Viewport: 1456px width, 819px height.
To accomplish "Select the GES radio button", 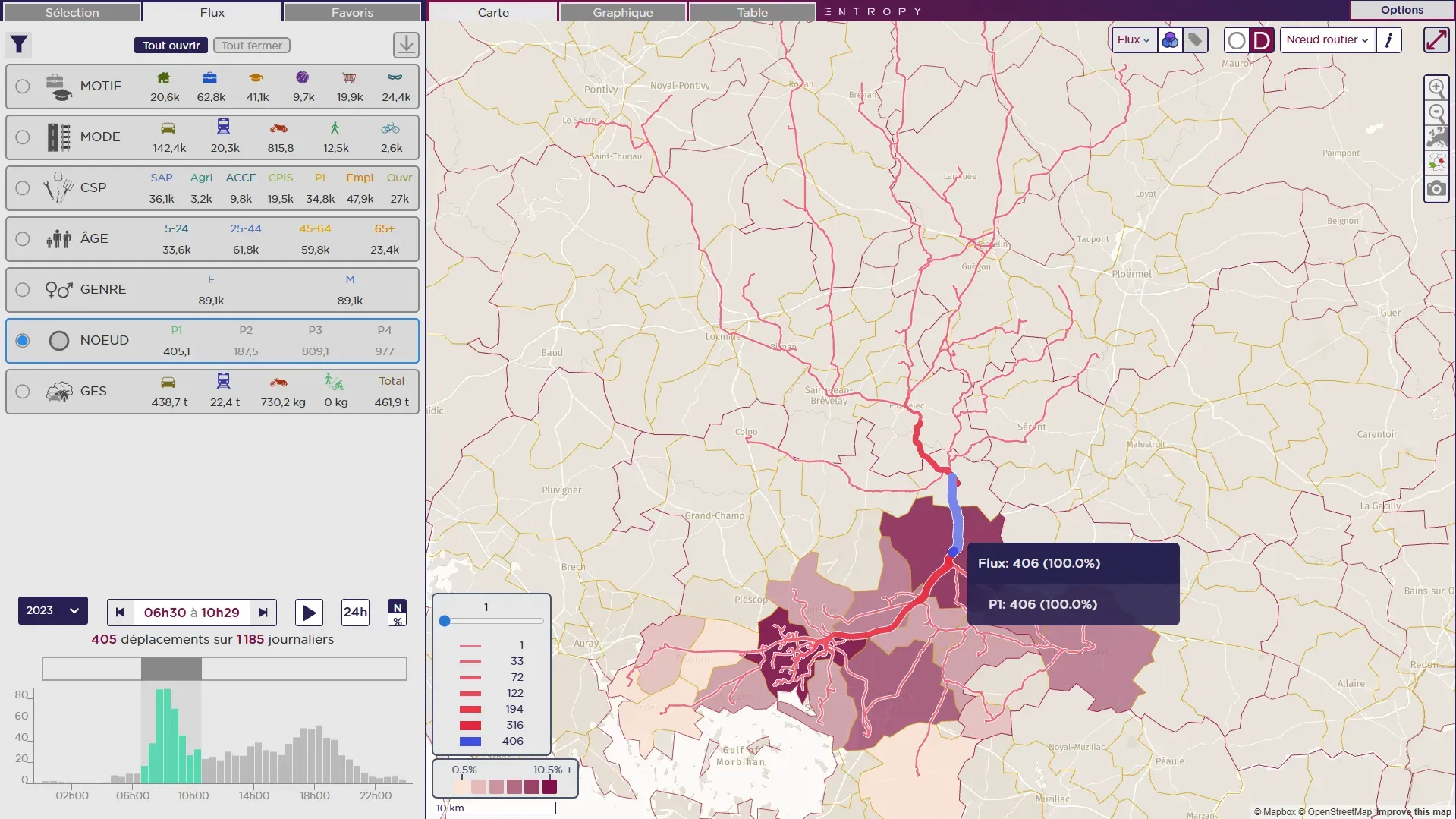I will pos(23,392).
